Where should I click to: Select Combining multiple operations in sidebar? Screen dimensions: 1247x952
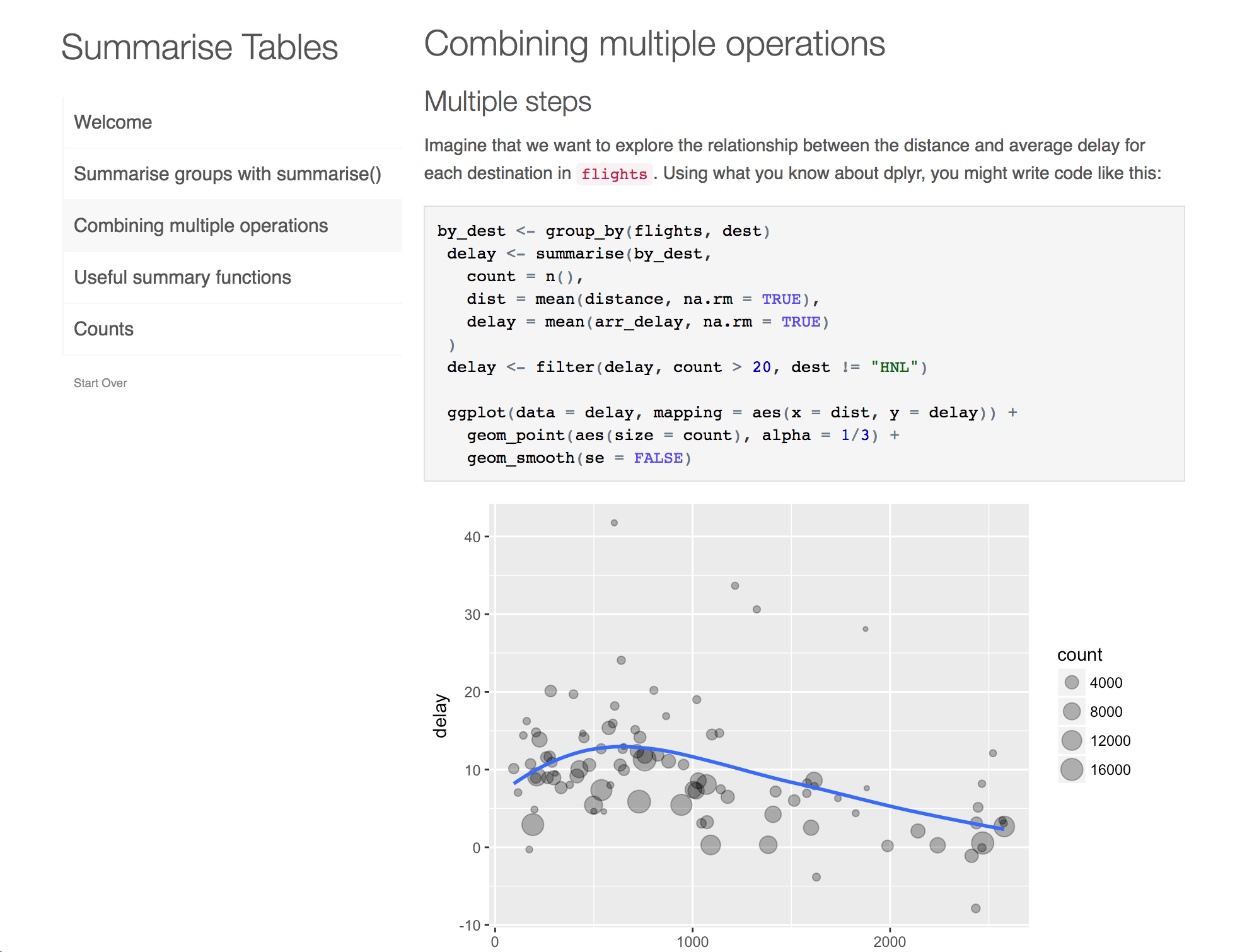(232, 226)
